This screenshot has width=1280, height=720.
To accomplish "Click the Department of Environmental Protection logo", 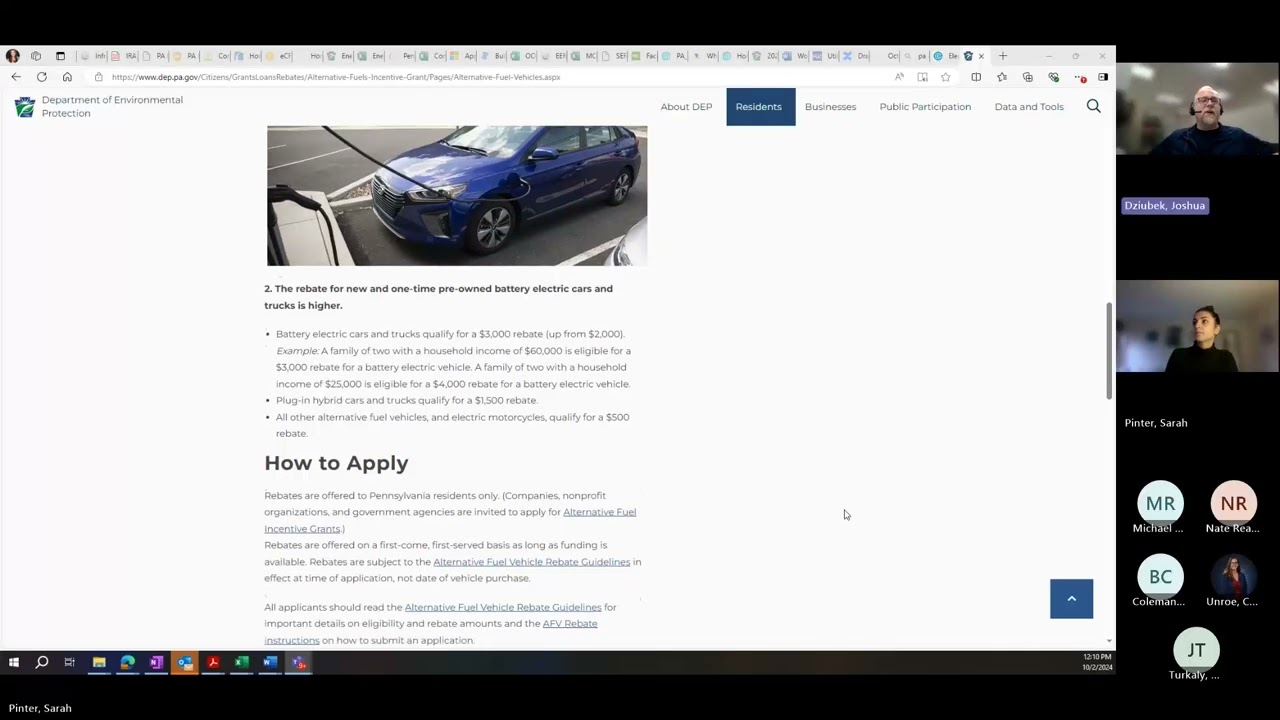I will click(25, 107).
